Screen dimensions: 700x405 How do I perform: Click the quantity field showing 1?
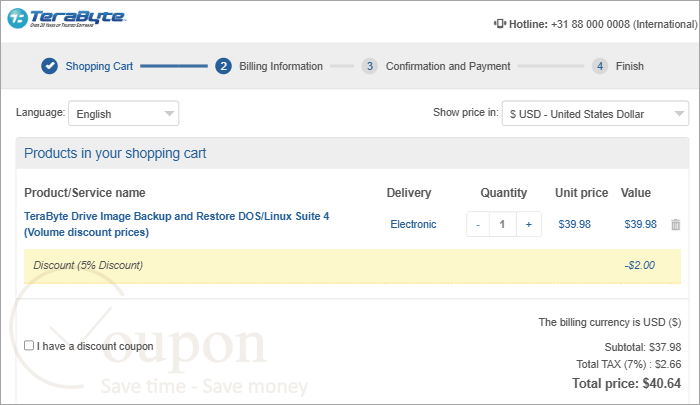(503, 224)
